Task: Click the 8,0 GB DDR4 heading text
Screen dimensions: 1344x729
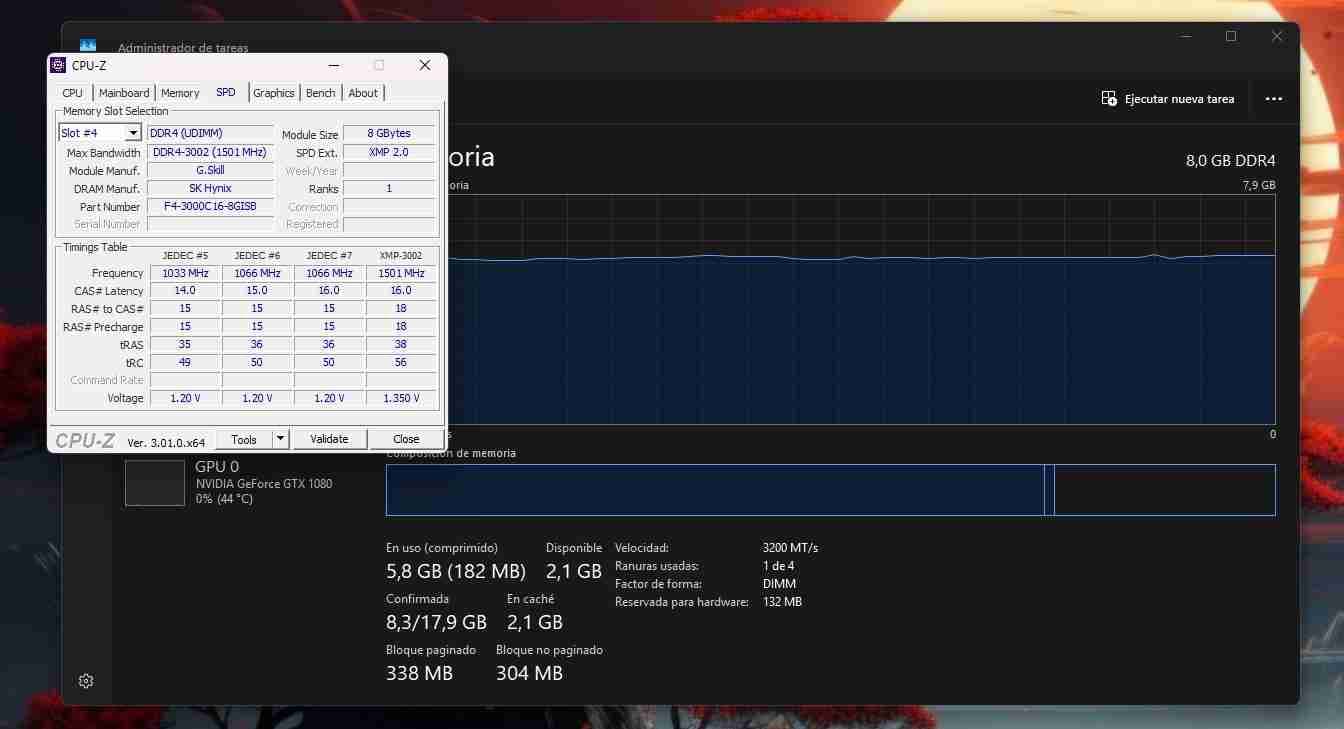Action: click(1230, 161)
